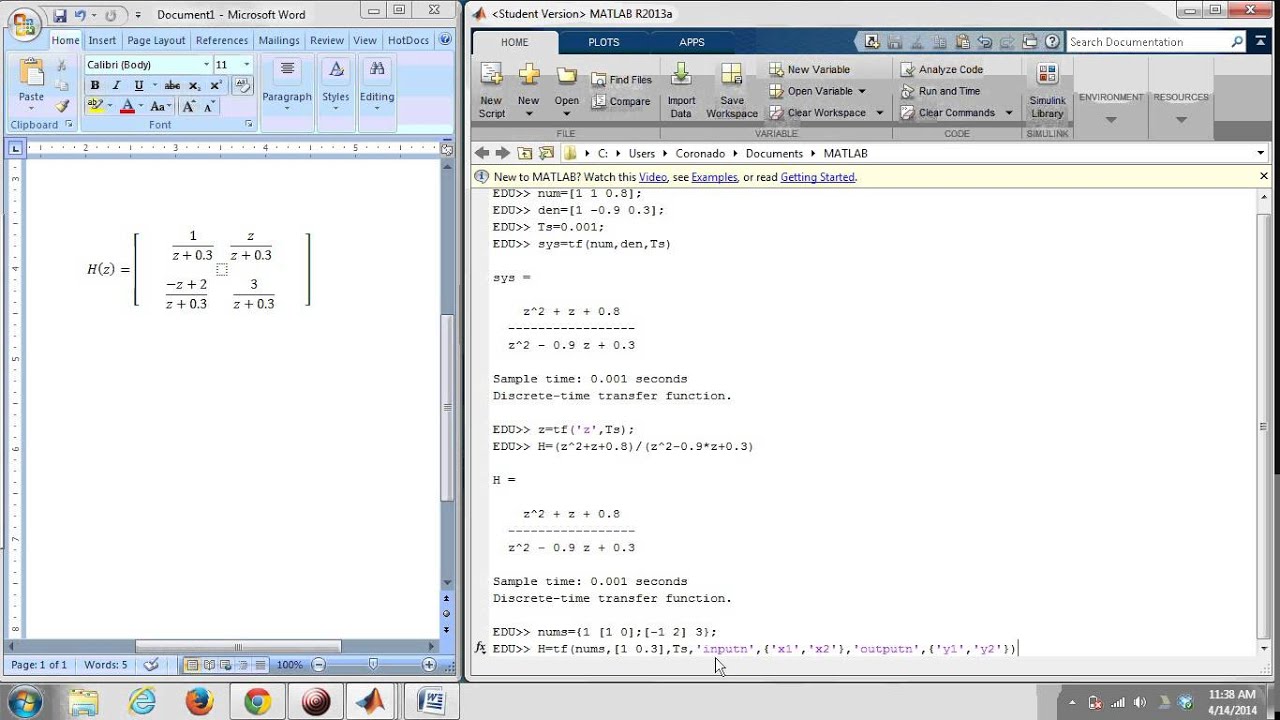Toggle Superscript formatting in Word
The height and width of the screenshot is (720, 1280).
(x=216, y=86)
